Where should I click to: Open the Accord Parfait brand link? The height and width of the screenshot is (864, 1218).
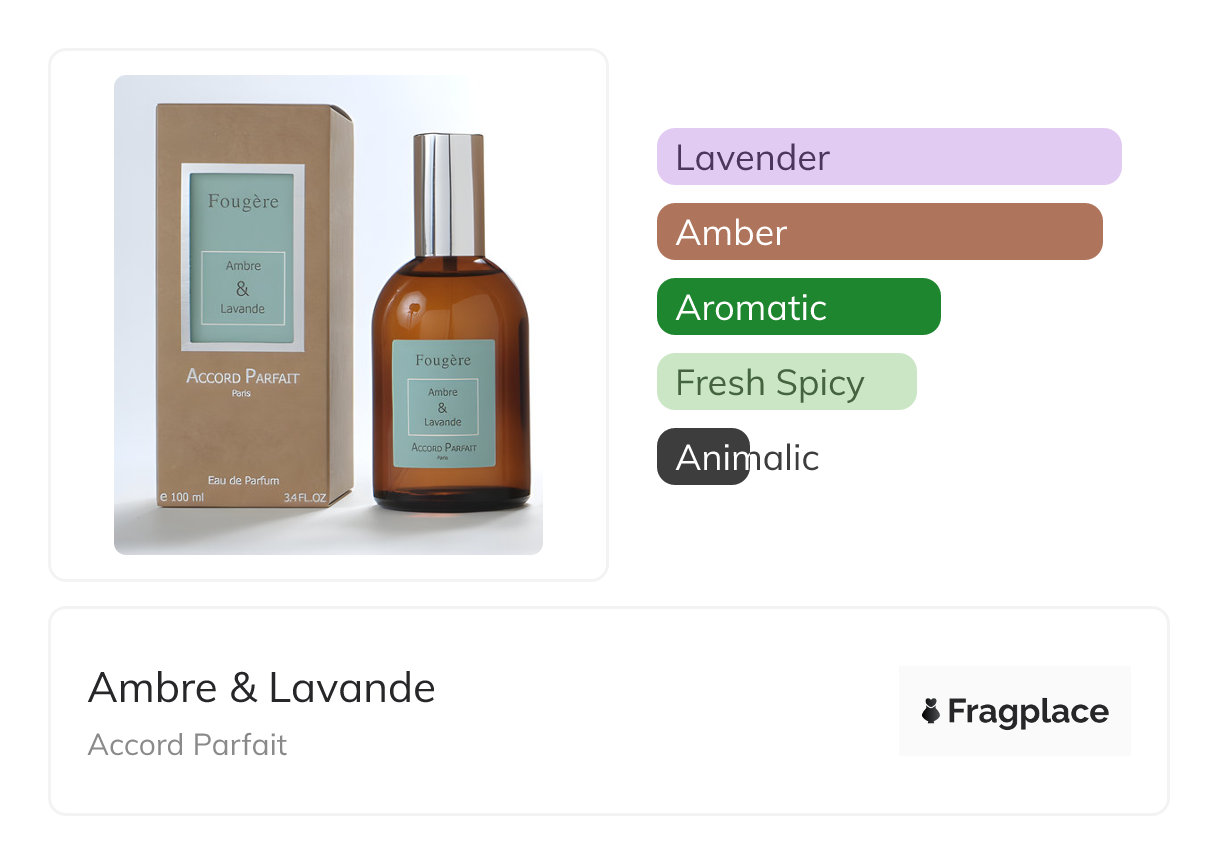tap(187, 745)
